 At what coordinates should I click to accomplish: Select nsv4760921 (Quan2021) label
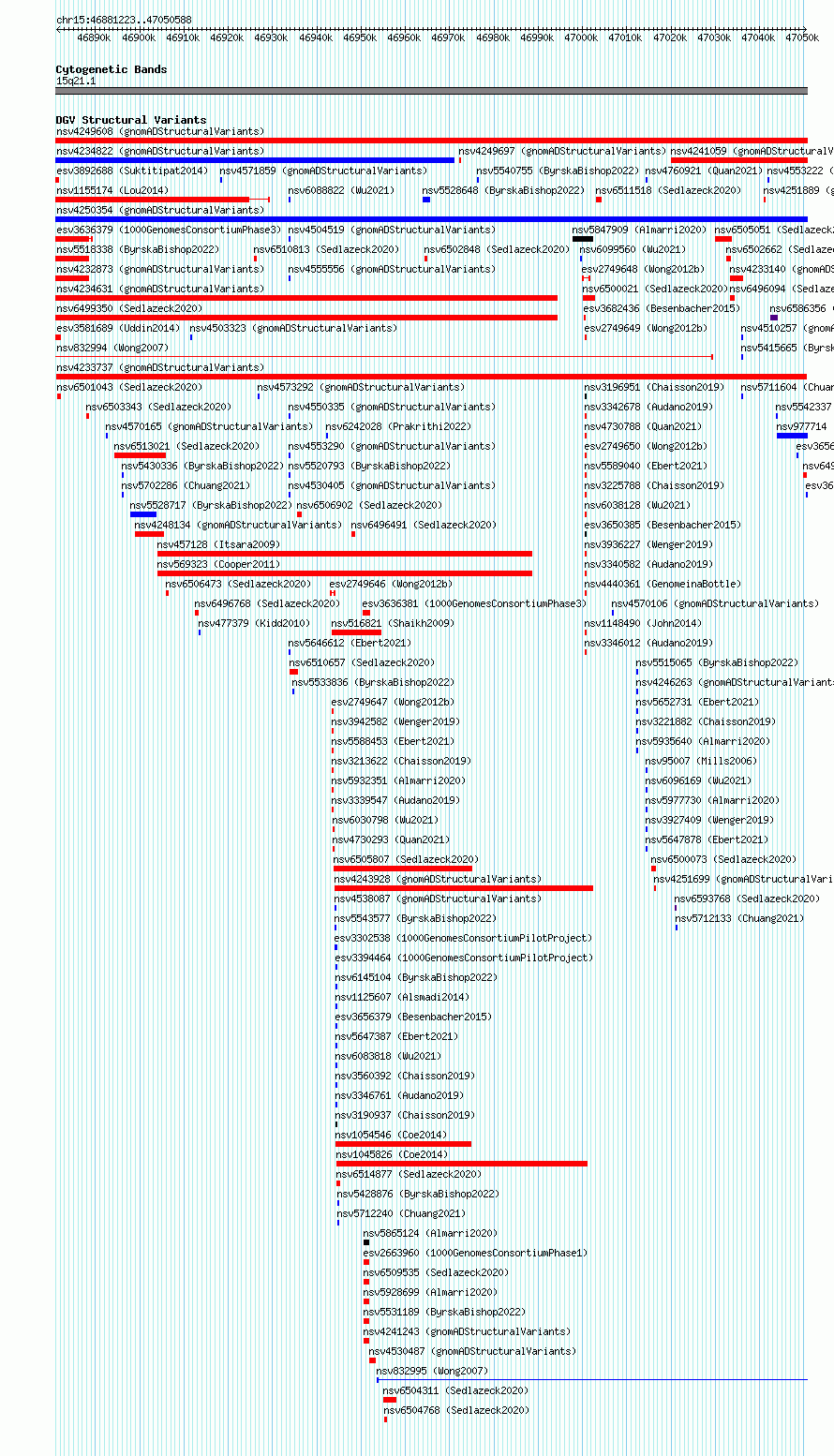pos(704,171)
